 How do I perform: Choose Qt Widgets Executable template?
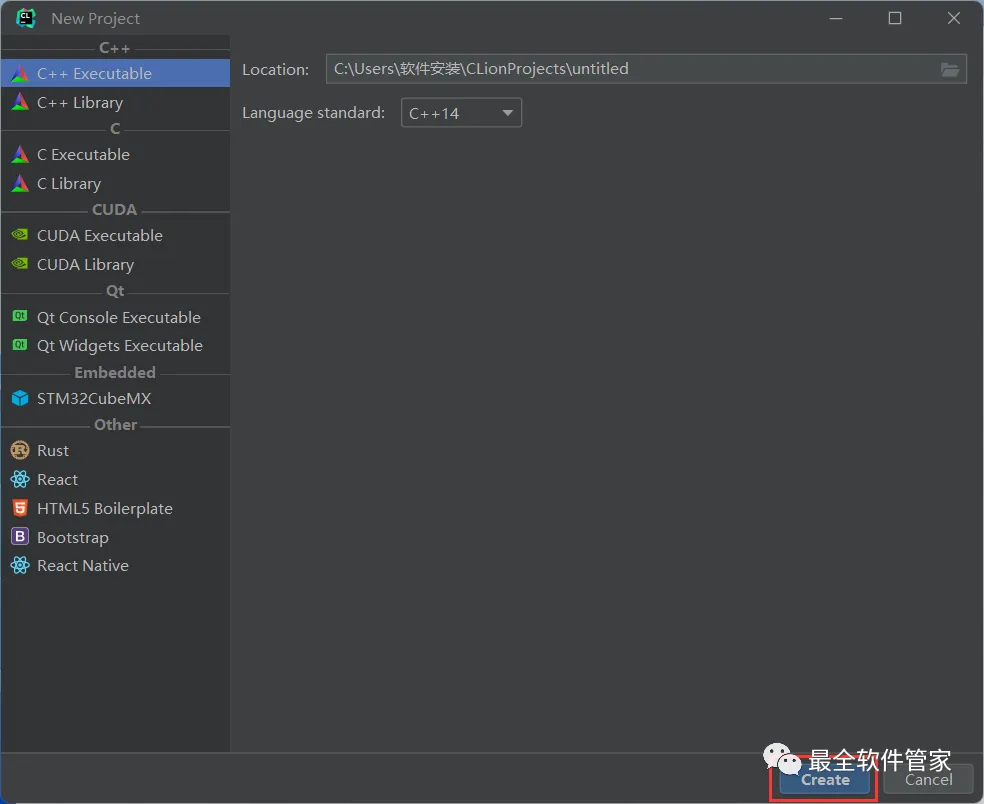[115, 345]
